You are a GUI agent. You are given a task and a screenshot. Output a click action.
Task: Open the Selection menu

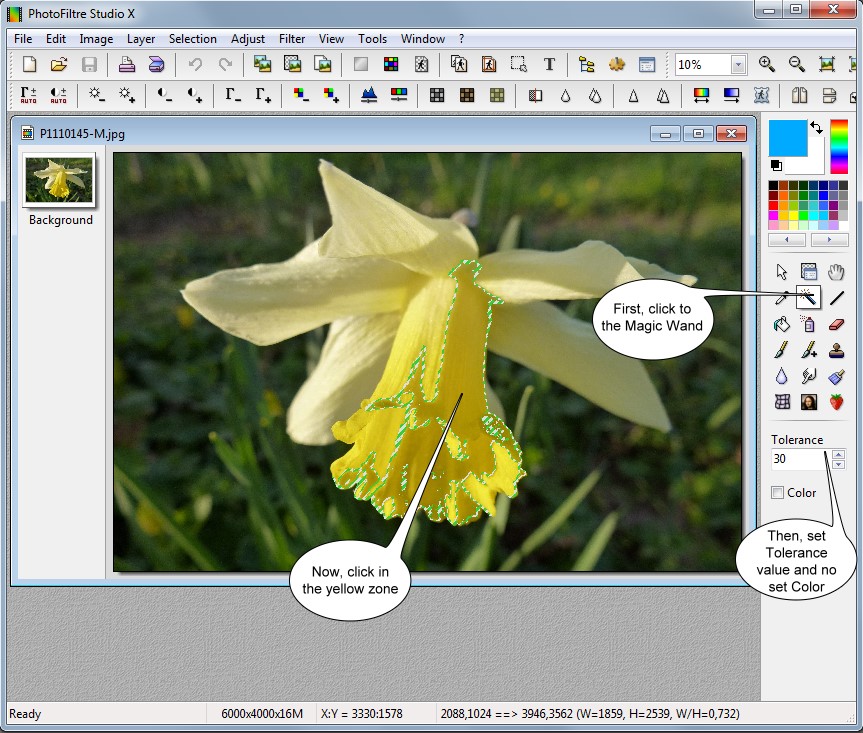coord(192,39)
